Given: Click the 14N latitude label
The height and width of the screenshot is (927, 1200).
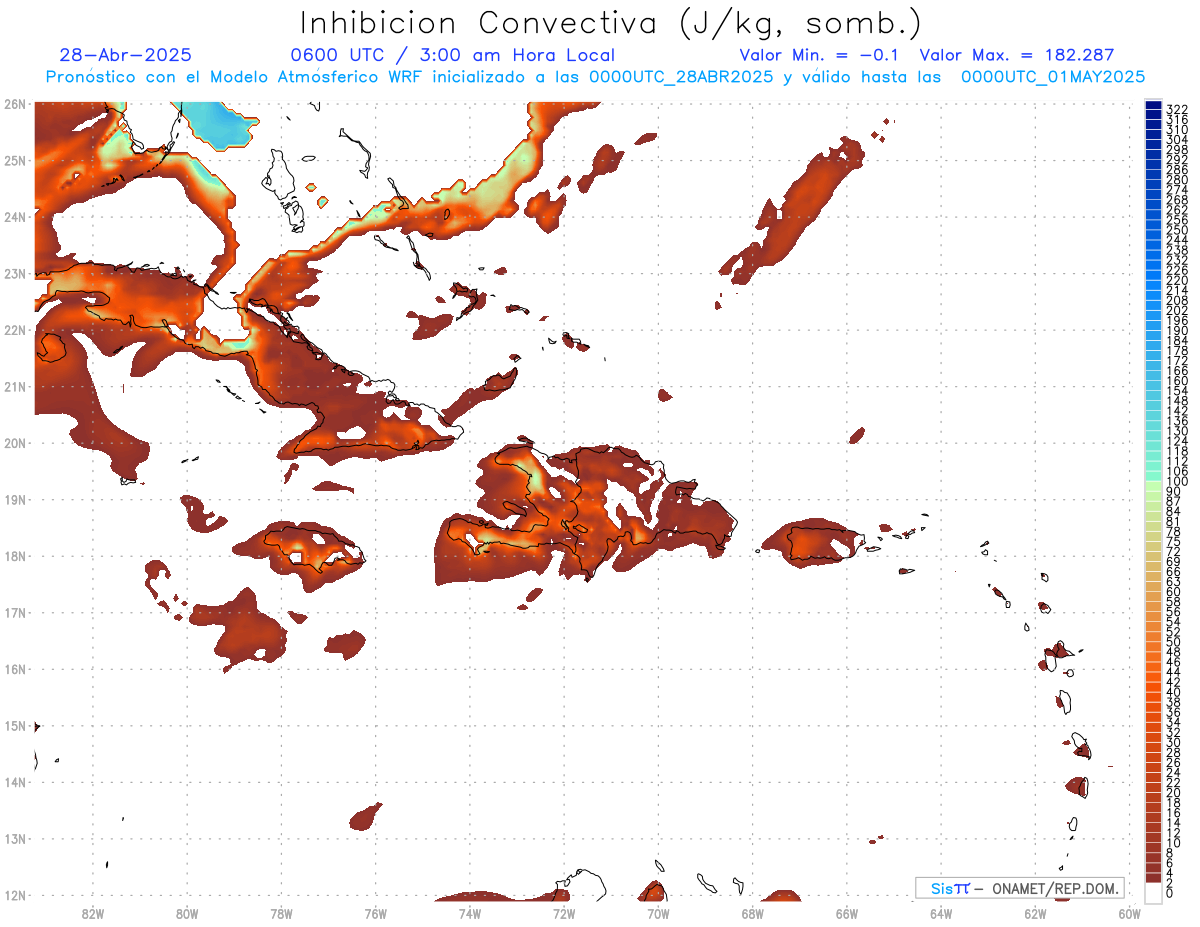Looking at the screenshot, I should [14, 782].
